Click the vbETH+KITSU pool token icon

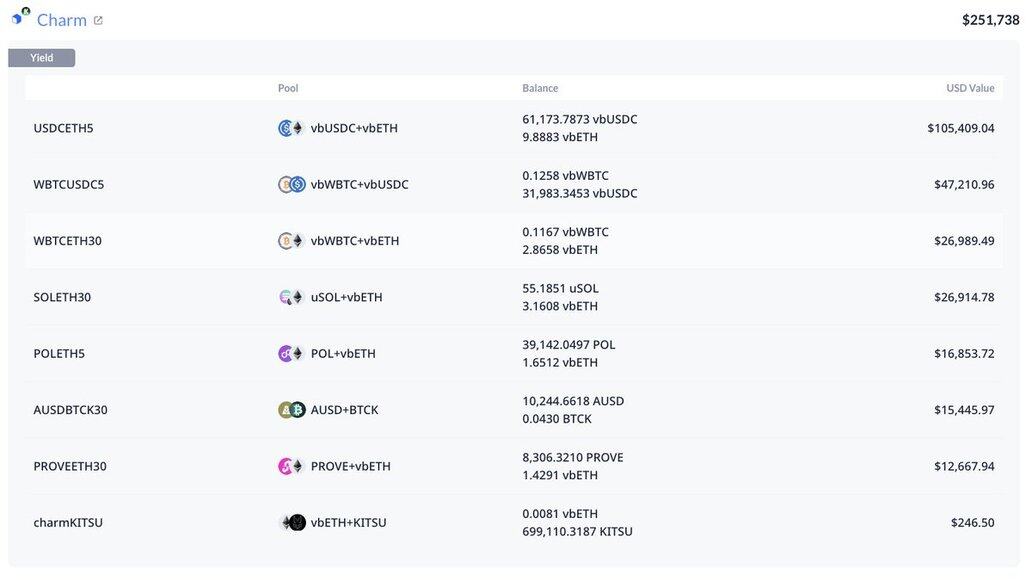[291, 523]
